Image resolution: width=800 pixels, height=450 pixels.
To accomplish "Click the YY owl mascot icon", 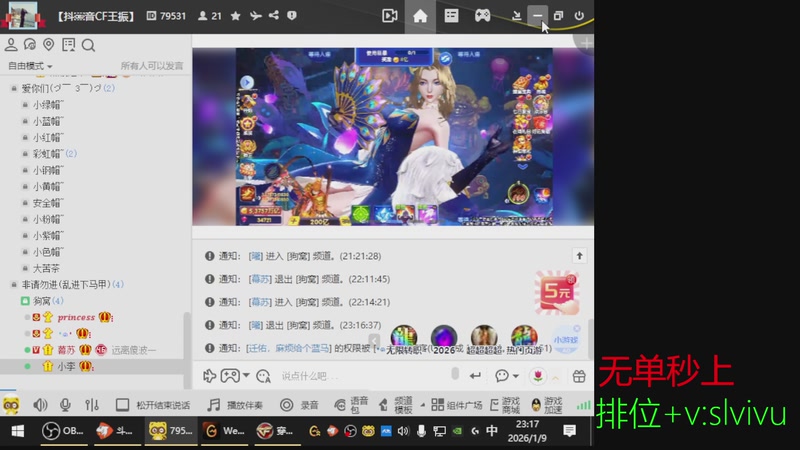I will click(11, 405).
